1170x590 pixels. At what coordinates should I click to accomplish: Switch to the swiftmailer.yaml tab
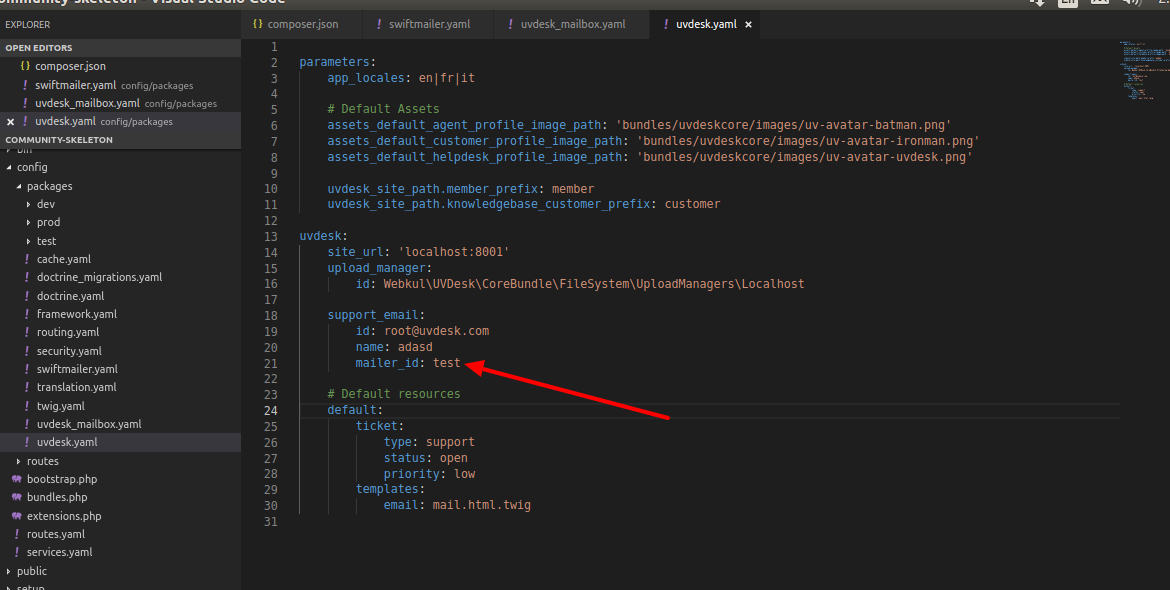428,24
